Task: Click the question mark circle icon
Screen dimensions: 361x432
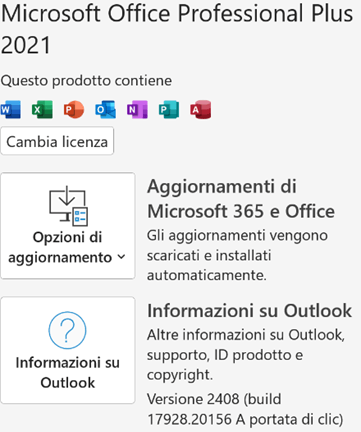Action: point(68,330)
